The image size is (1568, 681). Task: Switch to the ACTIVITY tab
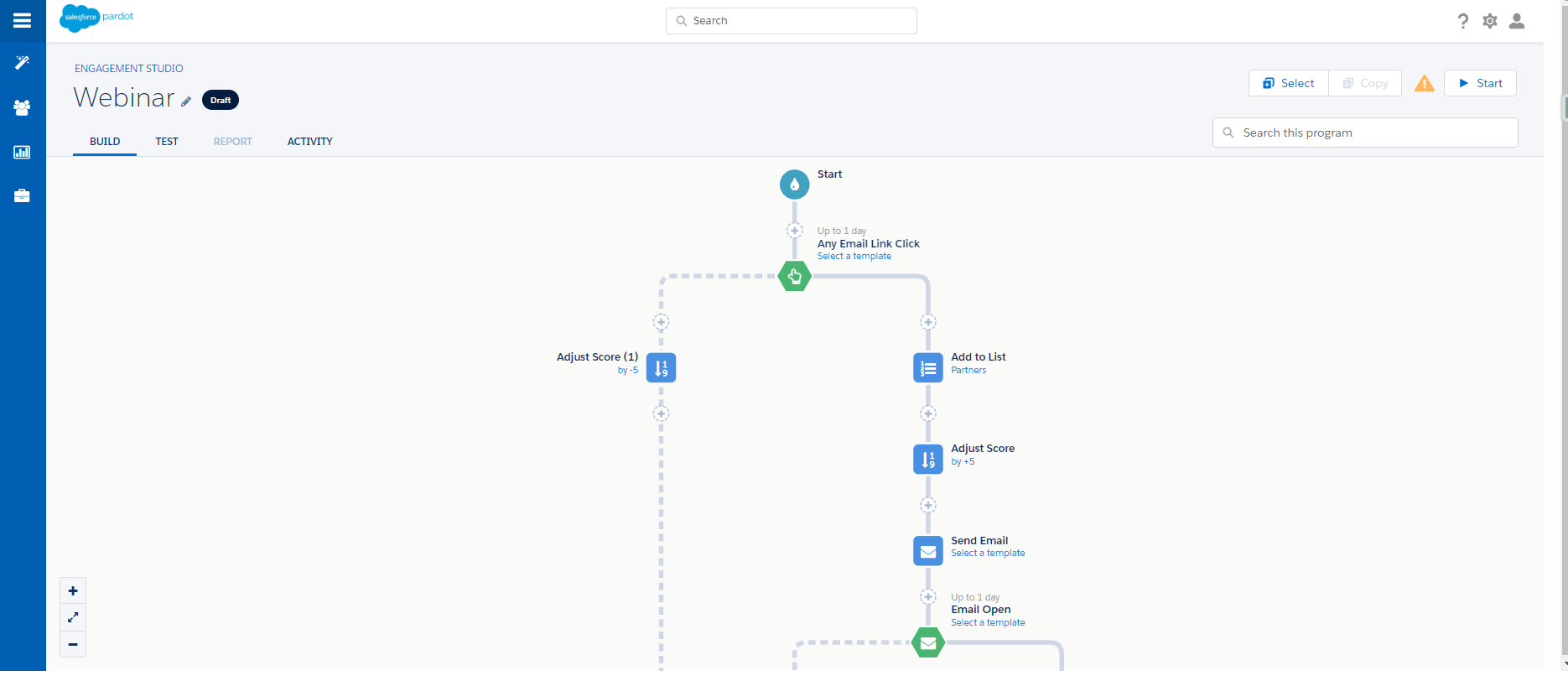310,142
